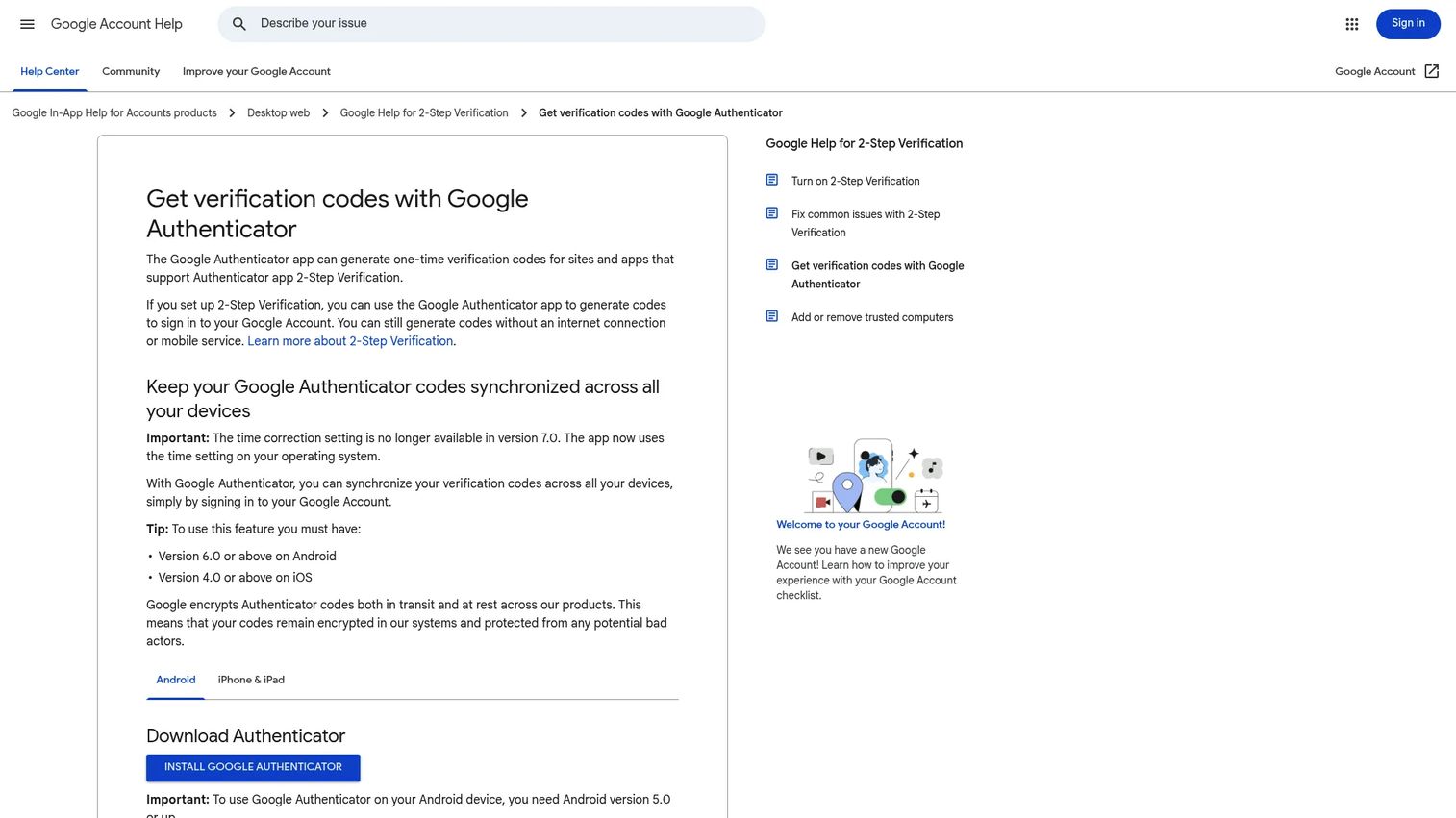
Task: Open Add or remove trusted computers article
Action: pyautogui.click(x=872, y=317)
